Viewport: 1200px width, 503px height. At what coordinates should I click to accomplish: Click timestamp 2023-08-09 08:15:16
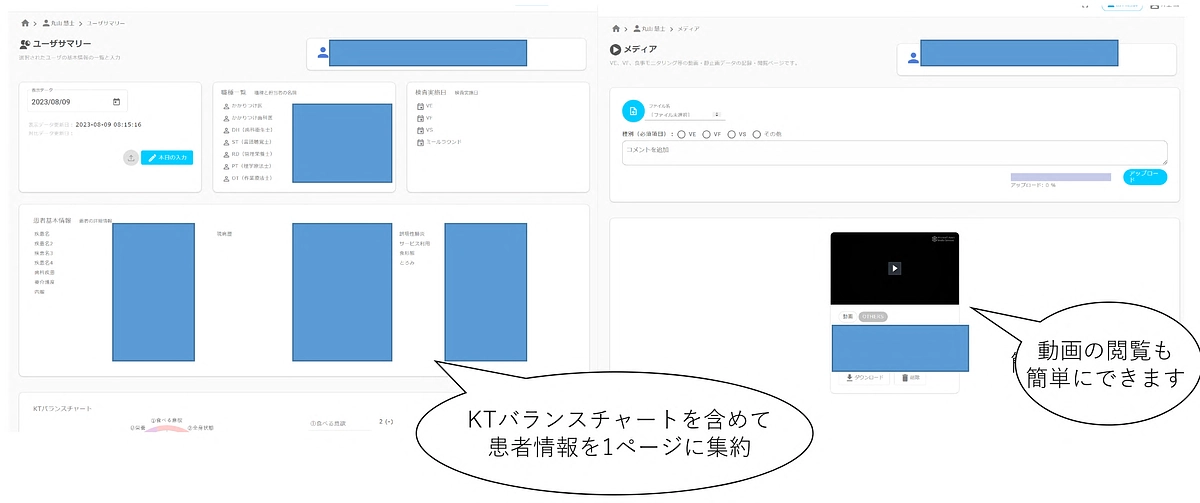point(109,125)
